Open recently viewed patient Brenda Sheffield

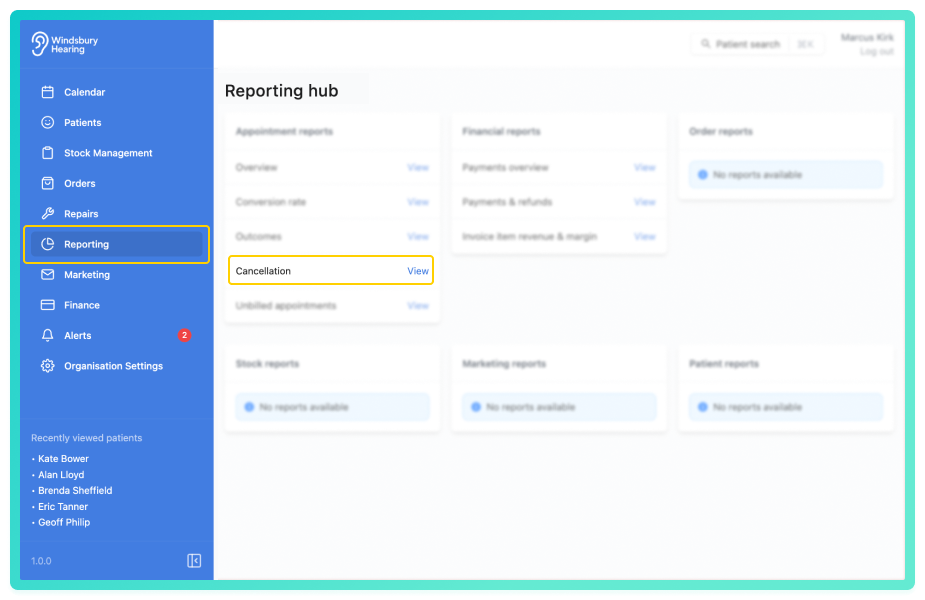75,490
